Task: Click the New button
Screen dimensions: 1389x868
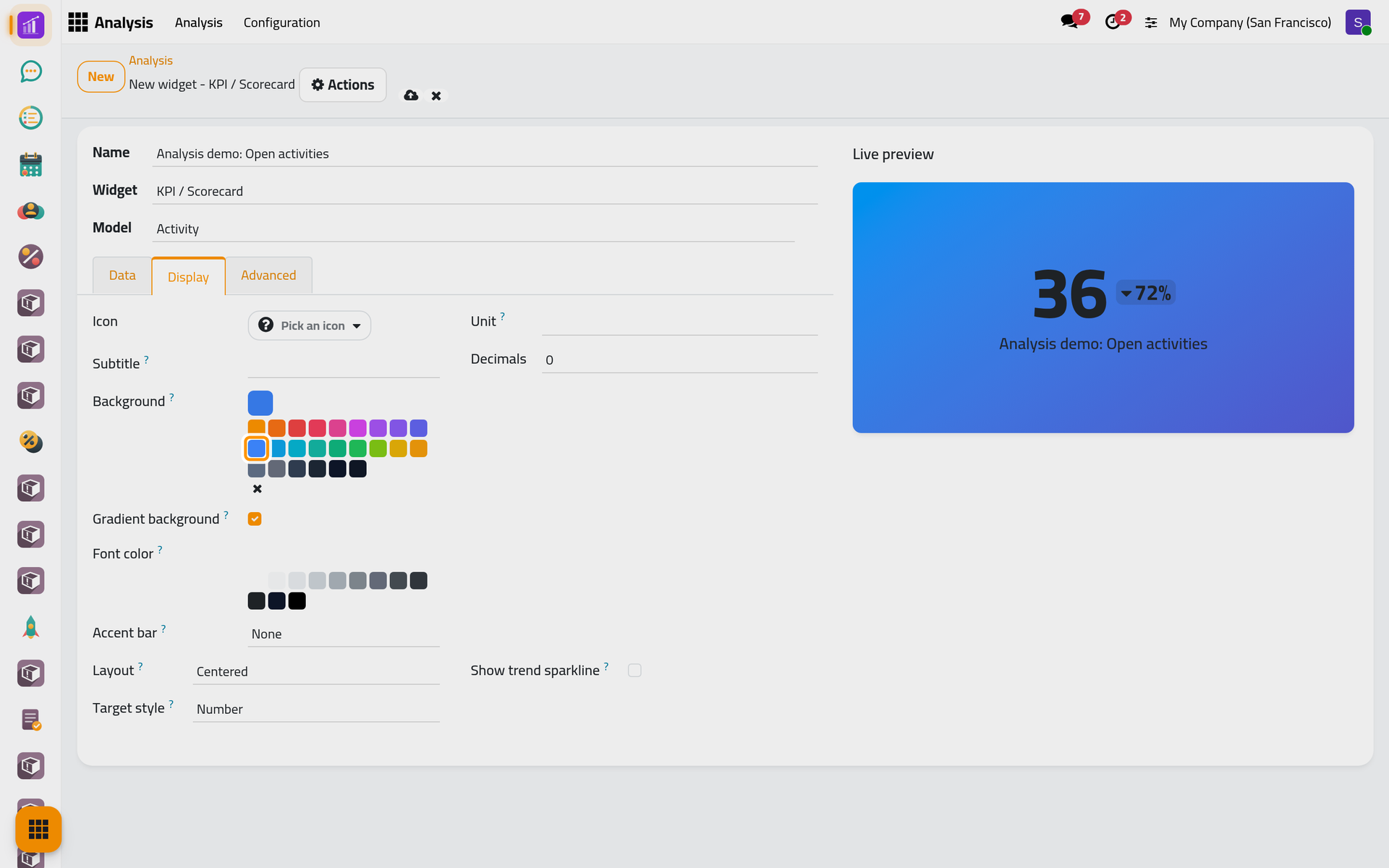Action: pos(101,77)
